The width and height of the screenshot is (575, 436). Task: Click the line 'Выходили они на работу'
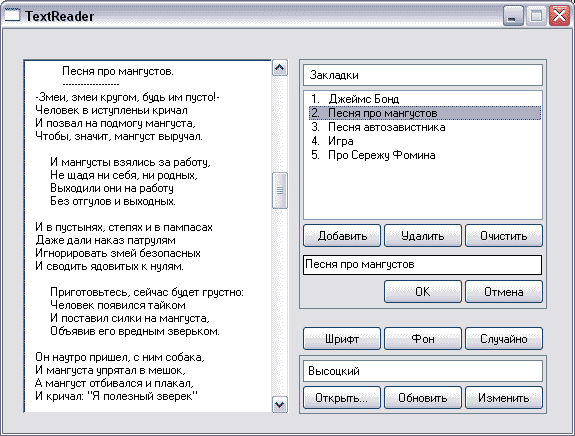point(112,188)
